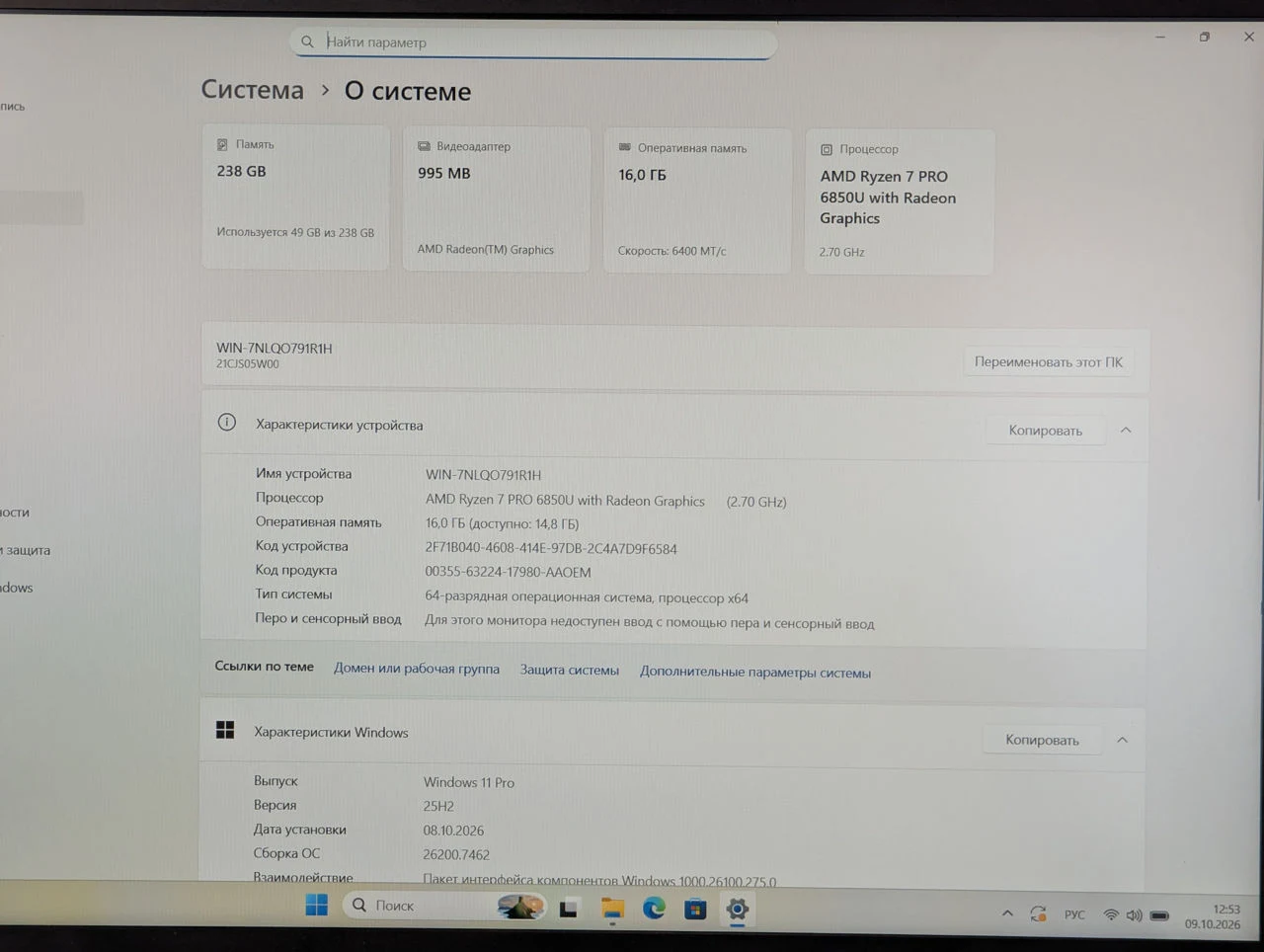The height and width of the screenshot is (952, 1264).
Task: Open Microsoft Store from the taskbar
Action: pos(695,909)
